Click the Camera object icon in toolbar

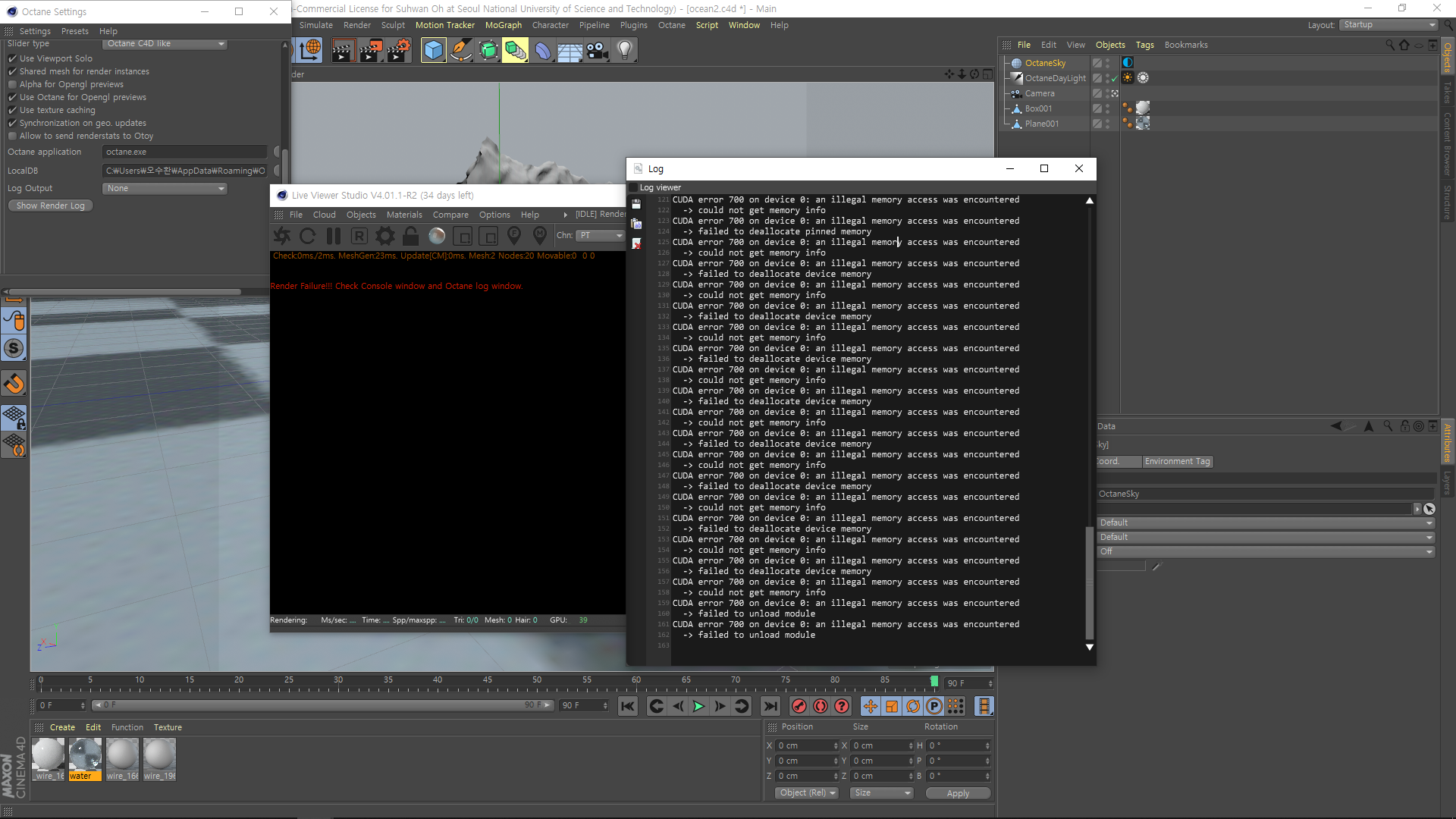pyautogui.click(x=597, y=51)
